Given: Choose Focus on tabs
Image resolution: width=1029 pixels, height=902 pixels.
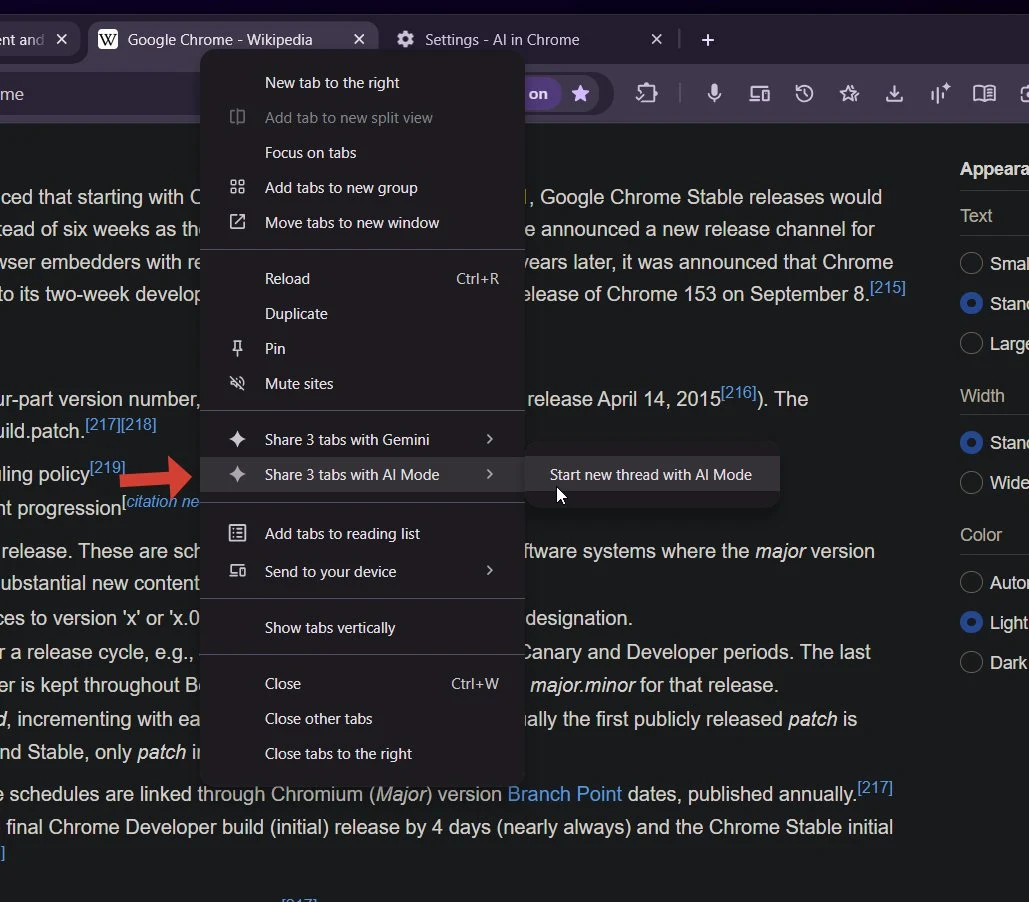Looking at the screenshot, I should [x=362, y=152].
